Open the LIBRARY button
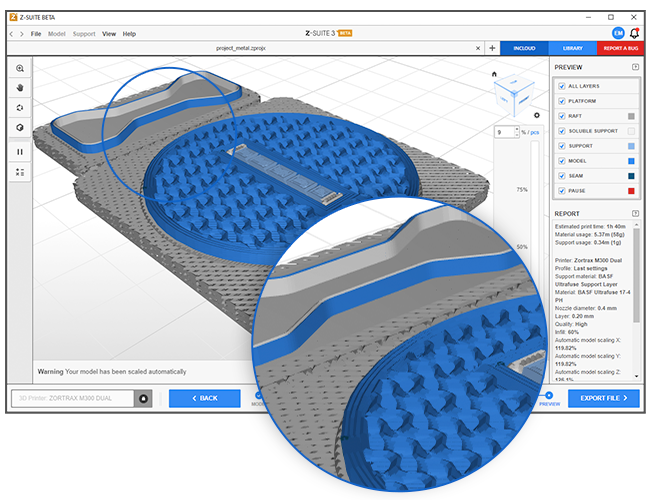650x500 pixels. click(x=572, y=48)
